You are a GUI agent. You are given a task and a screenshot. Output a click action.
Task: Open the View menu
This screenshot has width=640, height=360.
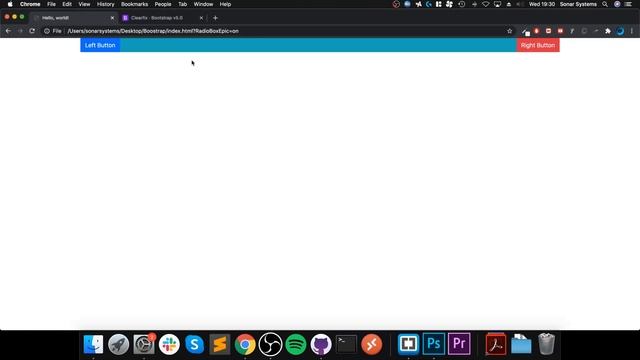pos(84,4)
